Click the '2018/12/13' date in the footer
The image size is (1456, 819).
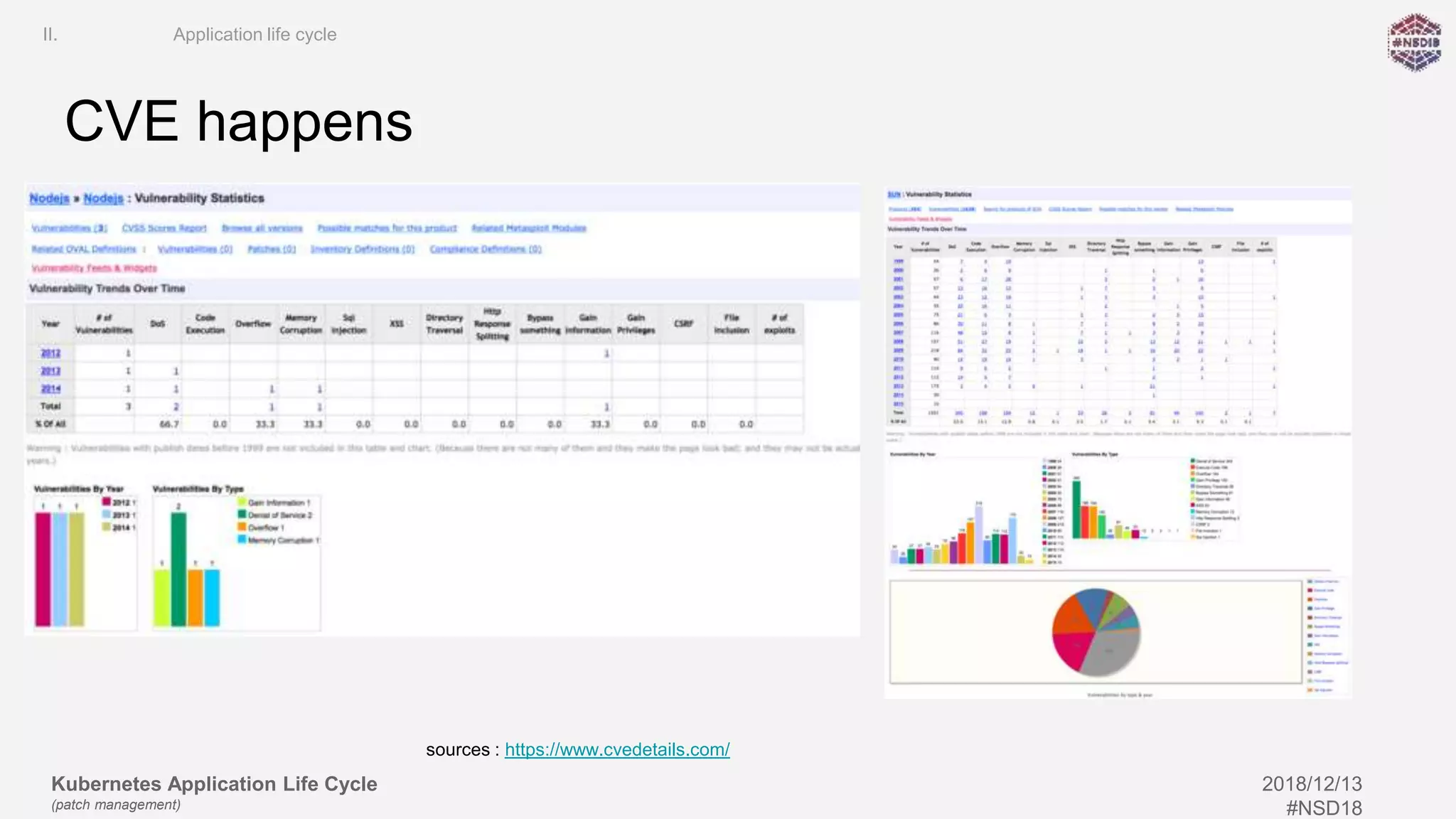pyautogui.click(x=1312, y=784)
